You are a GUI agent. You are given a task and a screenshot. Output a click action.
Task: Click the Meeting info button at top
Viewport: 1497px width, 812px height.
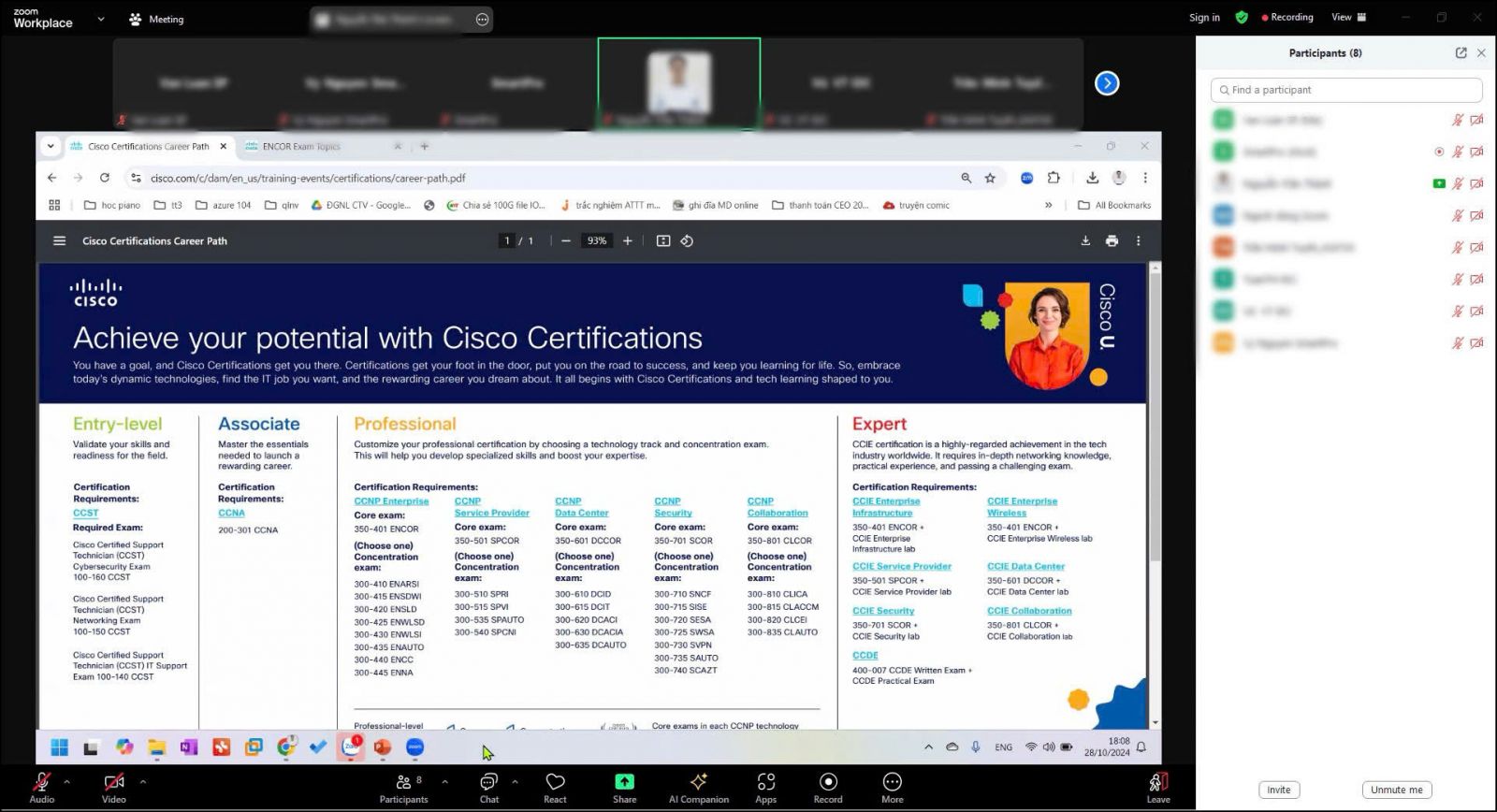click(156, 19)
